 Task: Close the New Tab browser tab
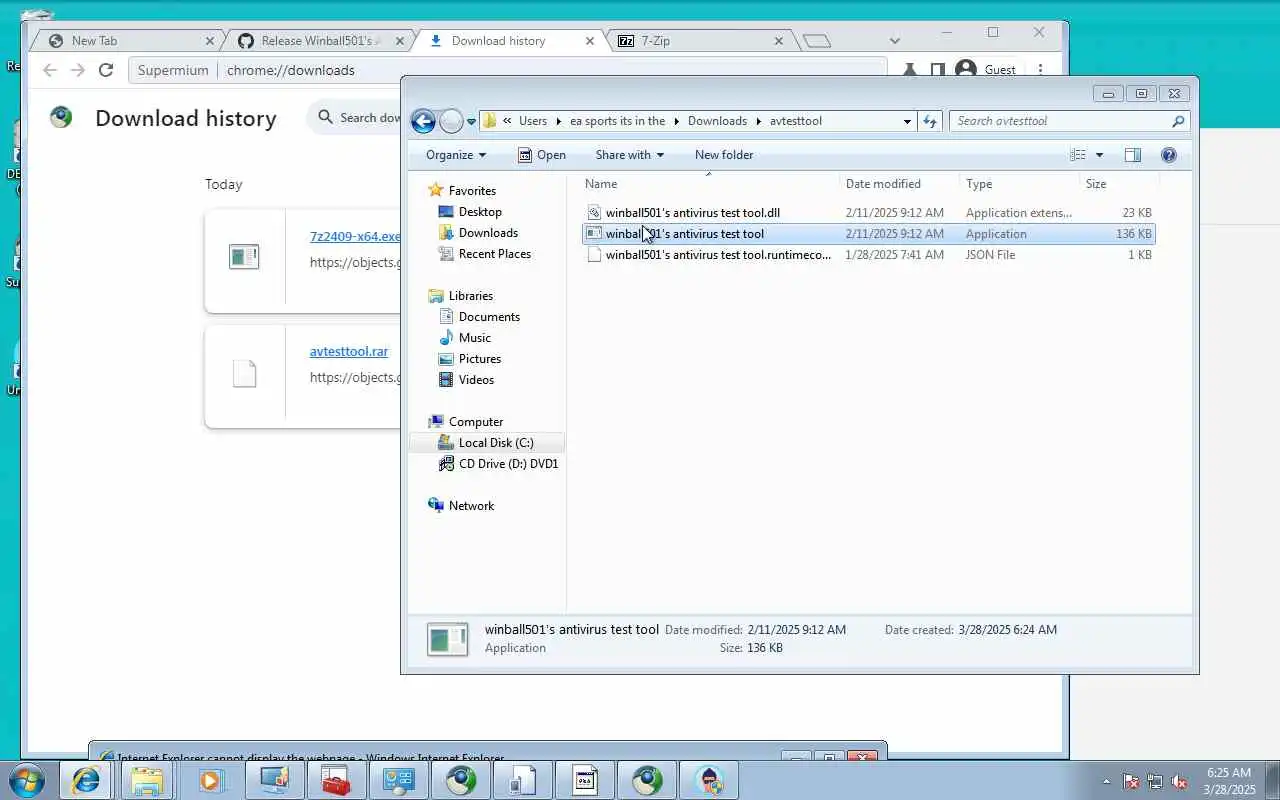pos(210,41)
